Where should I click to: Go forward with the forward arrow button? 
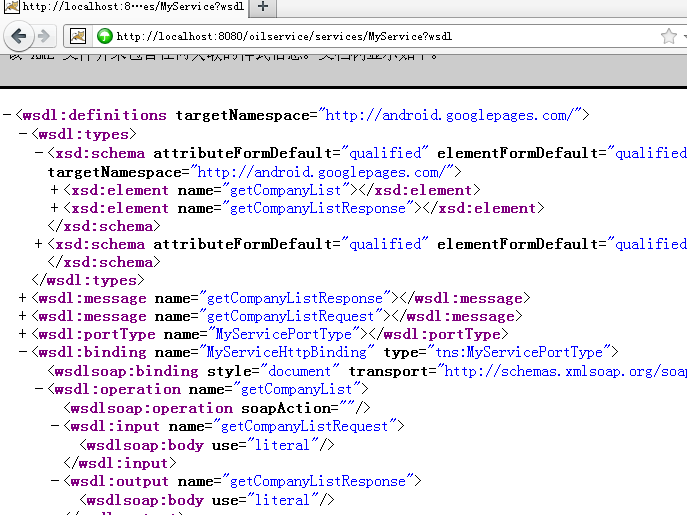click(44, 36)
